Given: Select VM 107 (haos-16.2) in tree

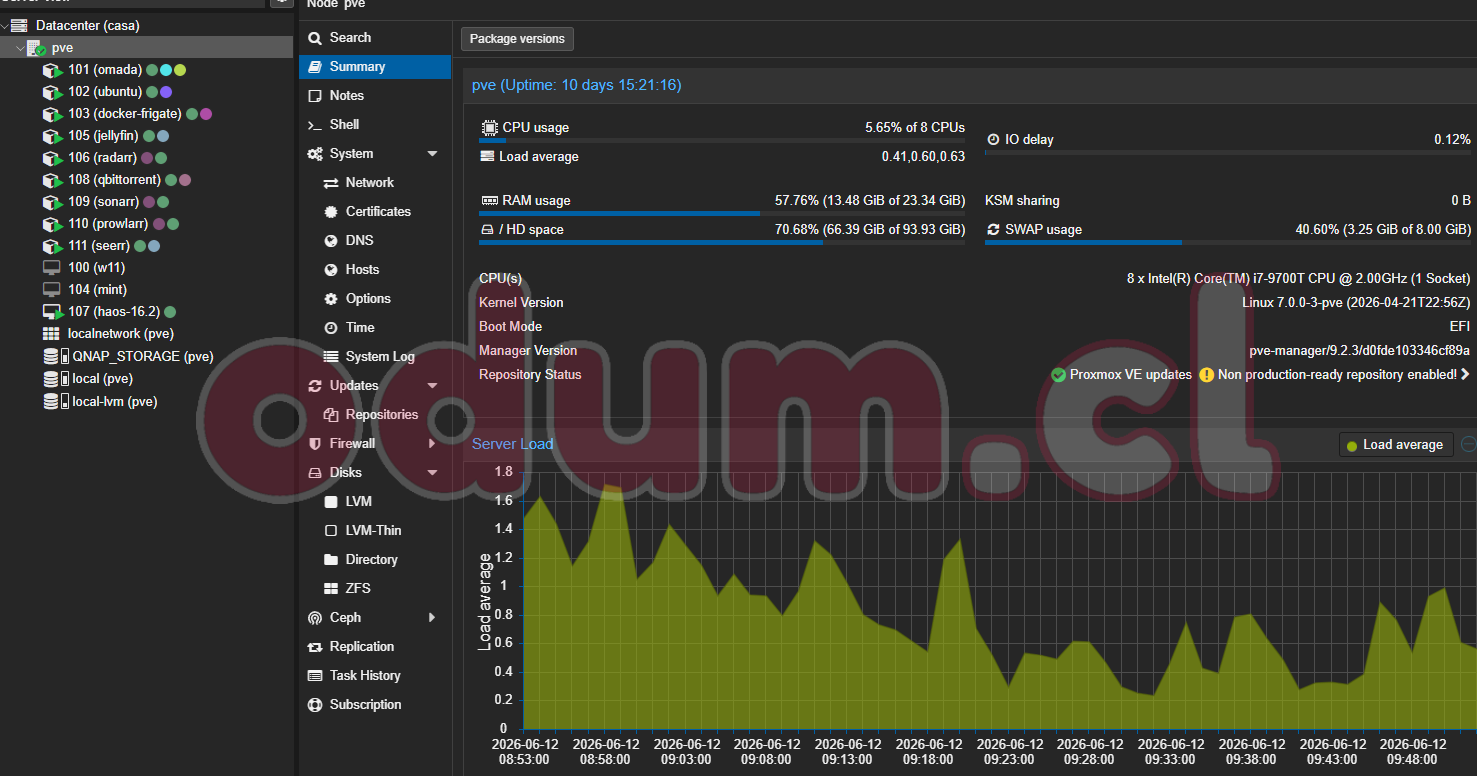Looking at the screenshot, I should point(114,312).
